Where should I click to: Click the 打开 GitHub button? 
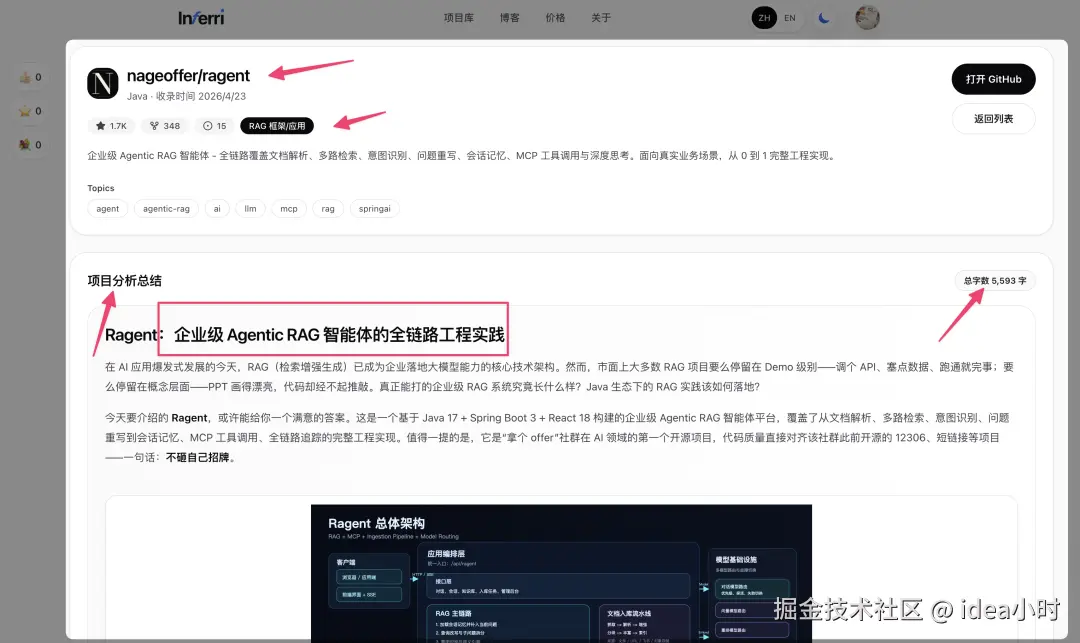[993, 79]
